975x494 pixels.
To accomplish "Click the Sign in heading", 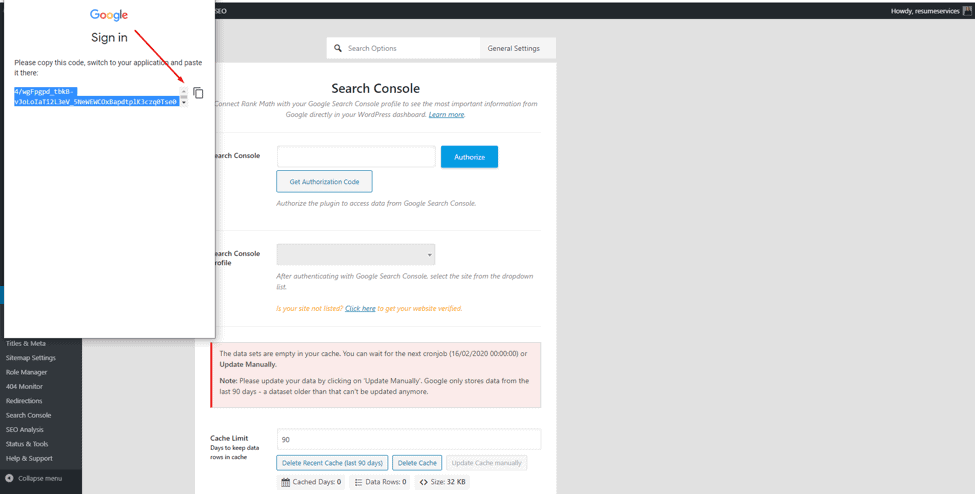I will click(109, 37).
